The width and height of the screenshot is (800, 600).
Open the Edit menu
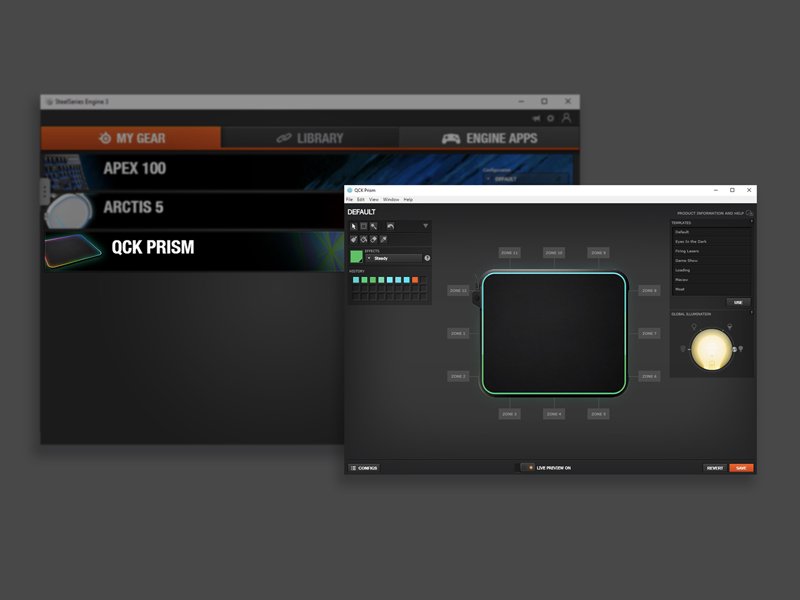click(361, 199)
